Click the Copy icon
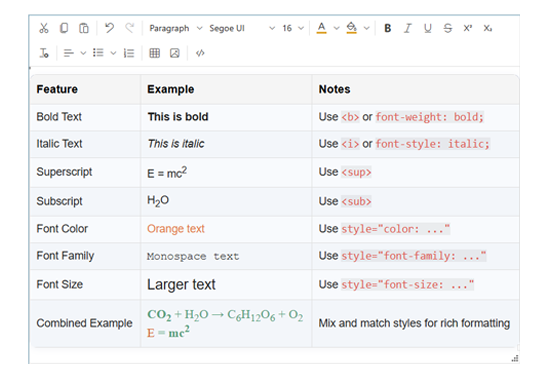This screenshot has height=380, width=550. [64, 28]
